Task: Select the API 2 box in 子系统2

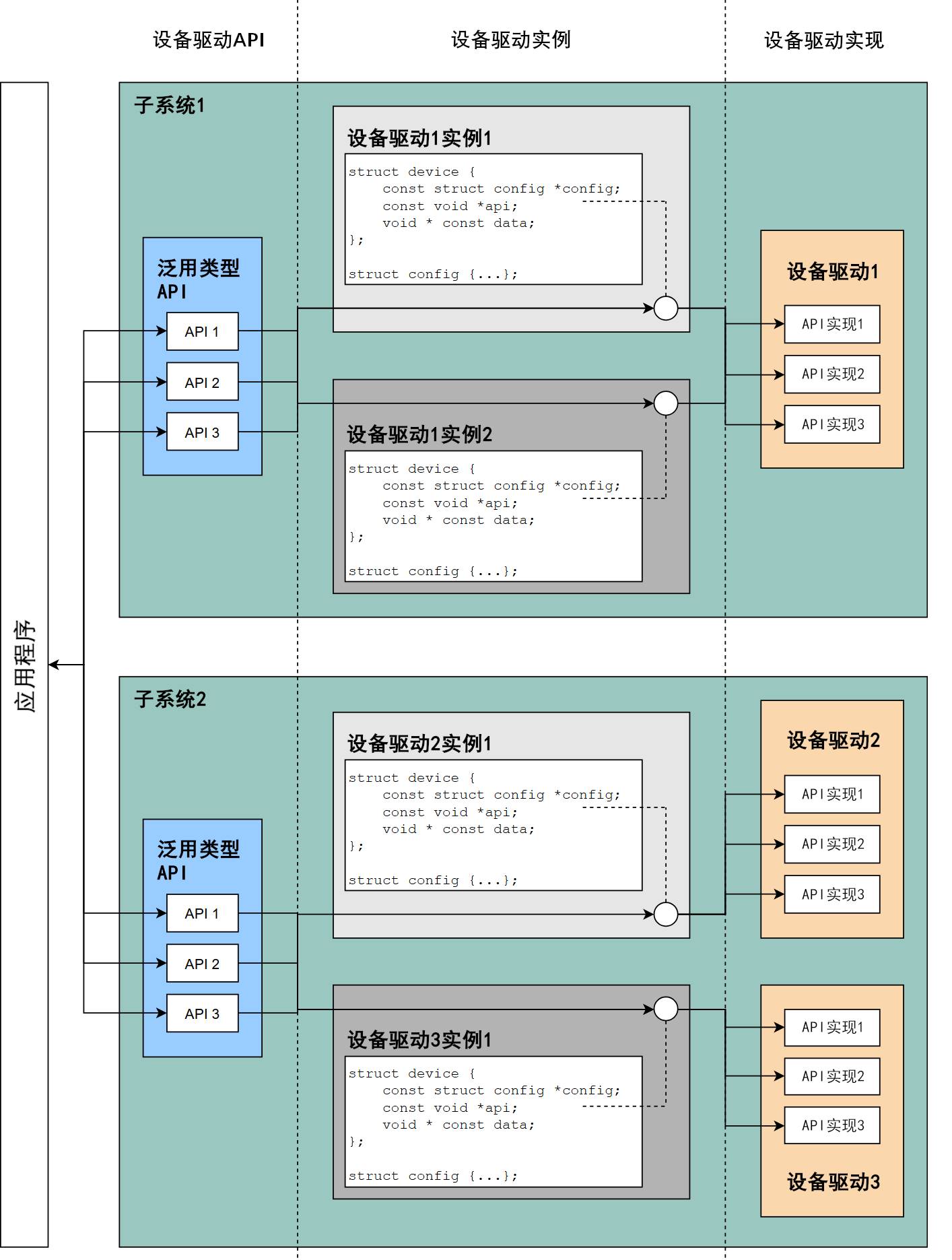Action: pyautogui.click(x=202, y=964)
